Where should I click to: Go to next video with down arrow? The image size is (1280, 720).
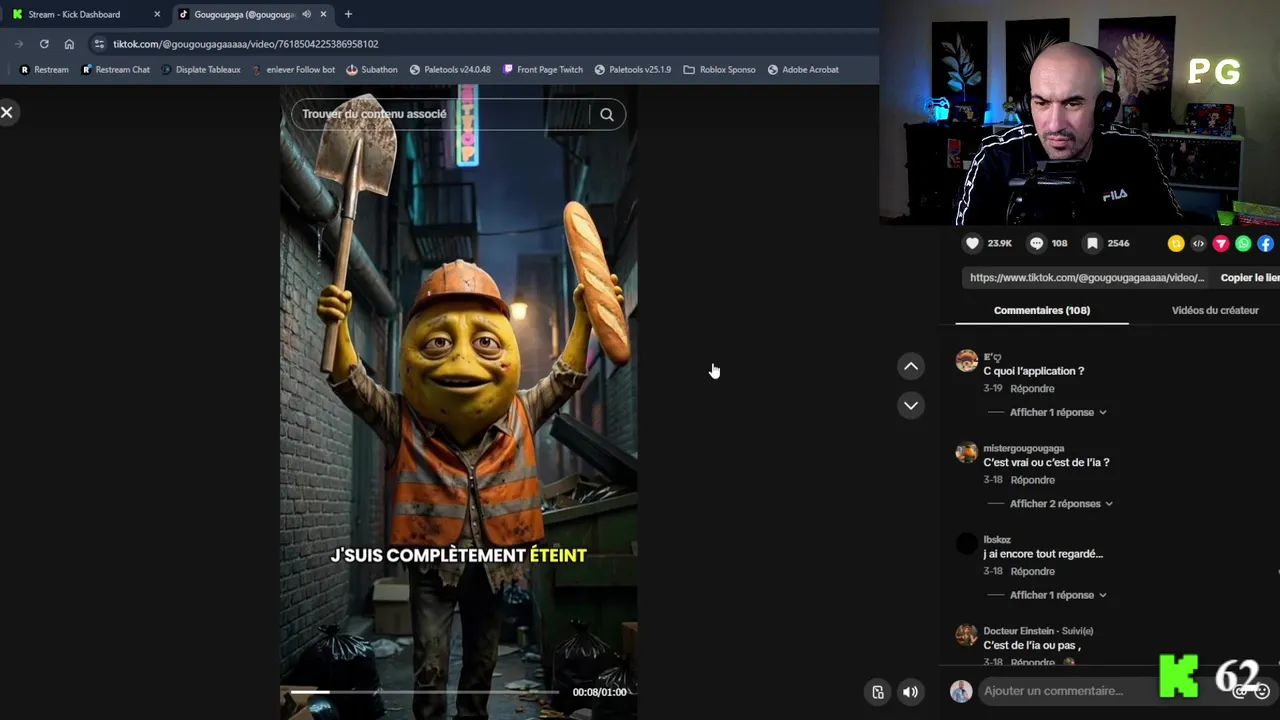click(911, 405)
